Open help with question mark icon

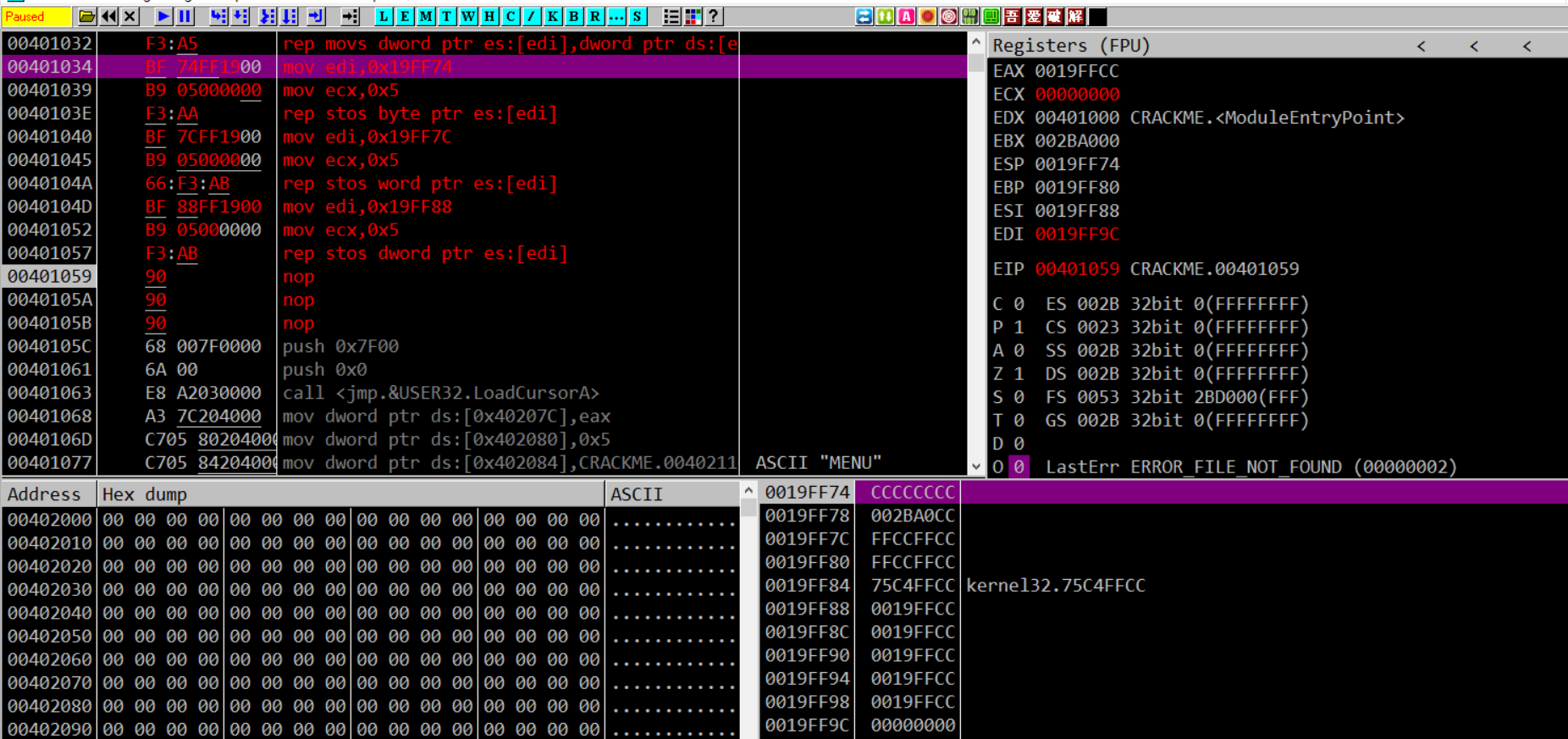coord(714,16)
